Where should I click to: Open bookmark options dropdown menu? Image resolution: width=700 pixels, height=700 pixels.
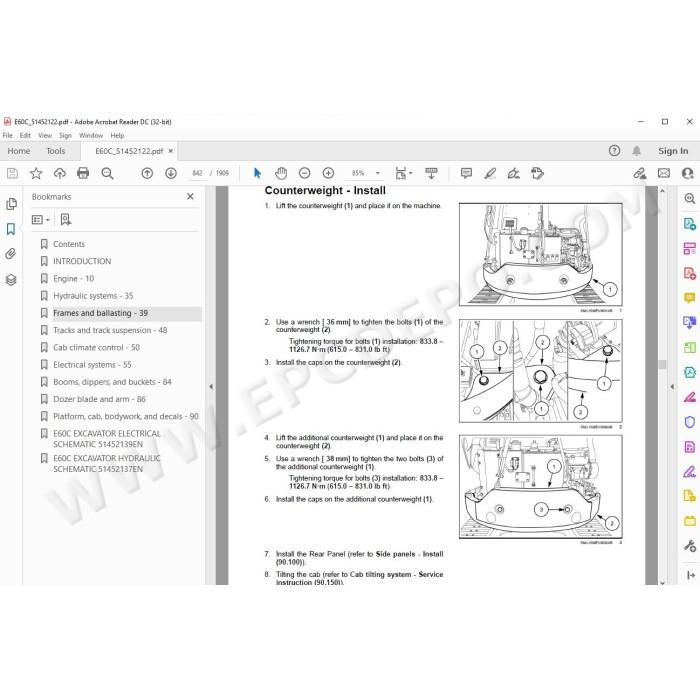[x=41, y=219]
